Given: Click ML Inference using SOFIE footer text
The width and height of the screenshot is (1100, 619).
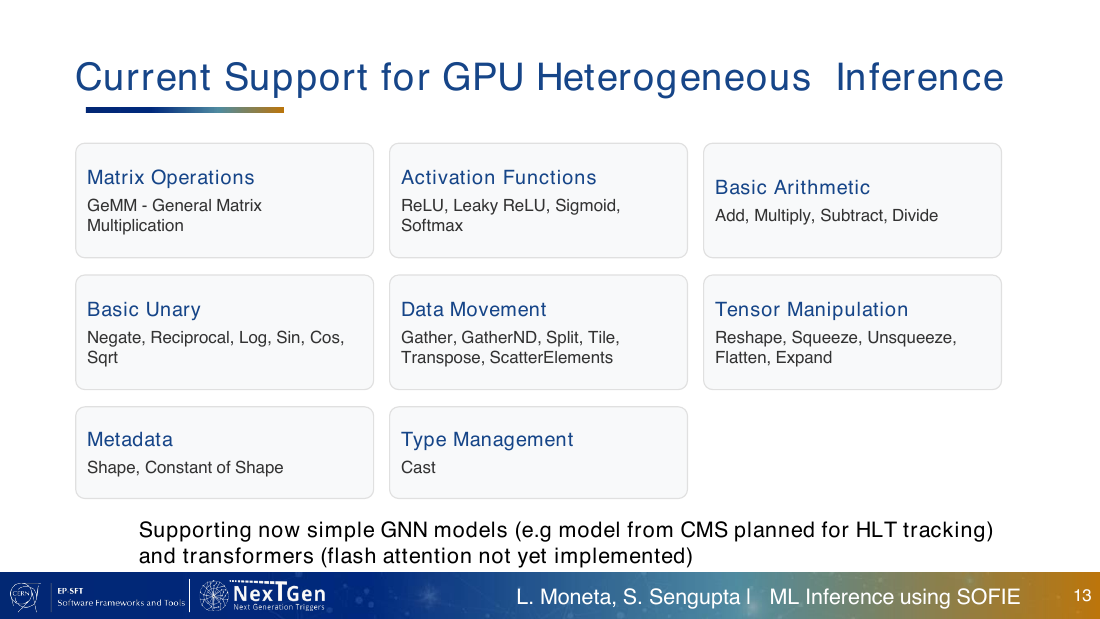Looking at the screenshot, I should [x=894, y=597].
